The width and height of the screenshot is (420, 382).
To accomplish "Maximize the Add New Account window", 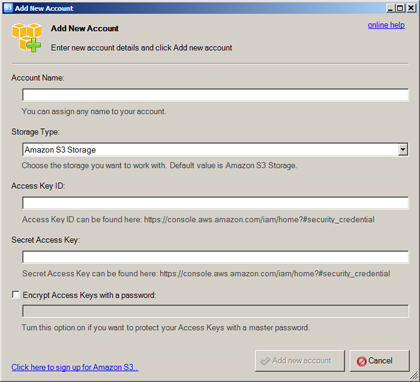I will [400, 8].
